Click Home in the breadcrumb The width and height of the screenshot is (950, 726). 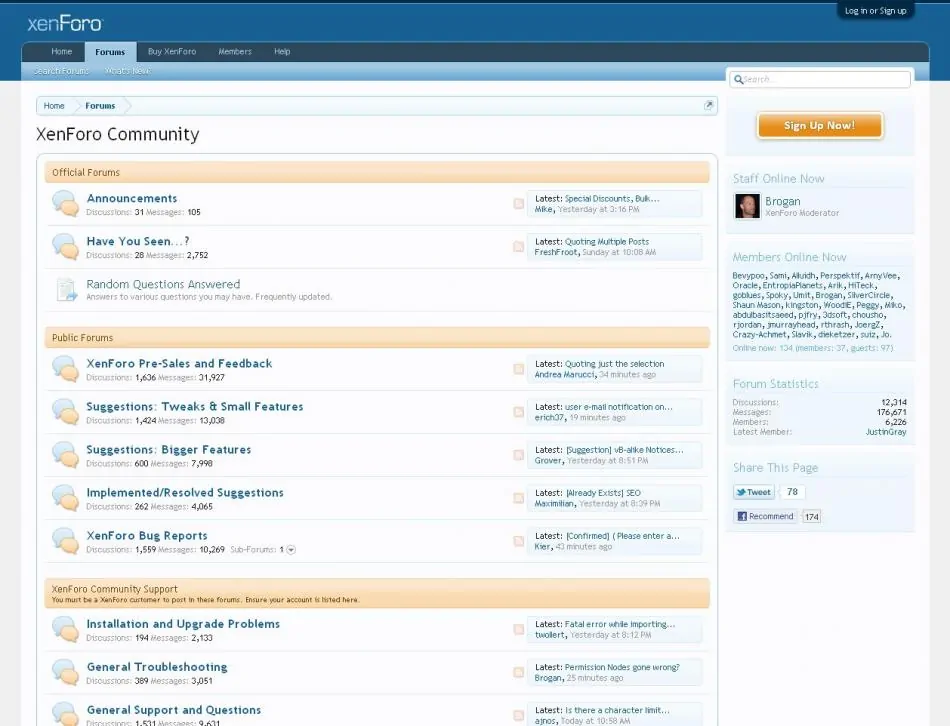pyautogui.click(x=54, y=105)
